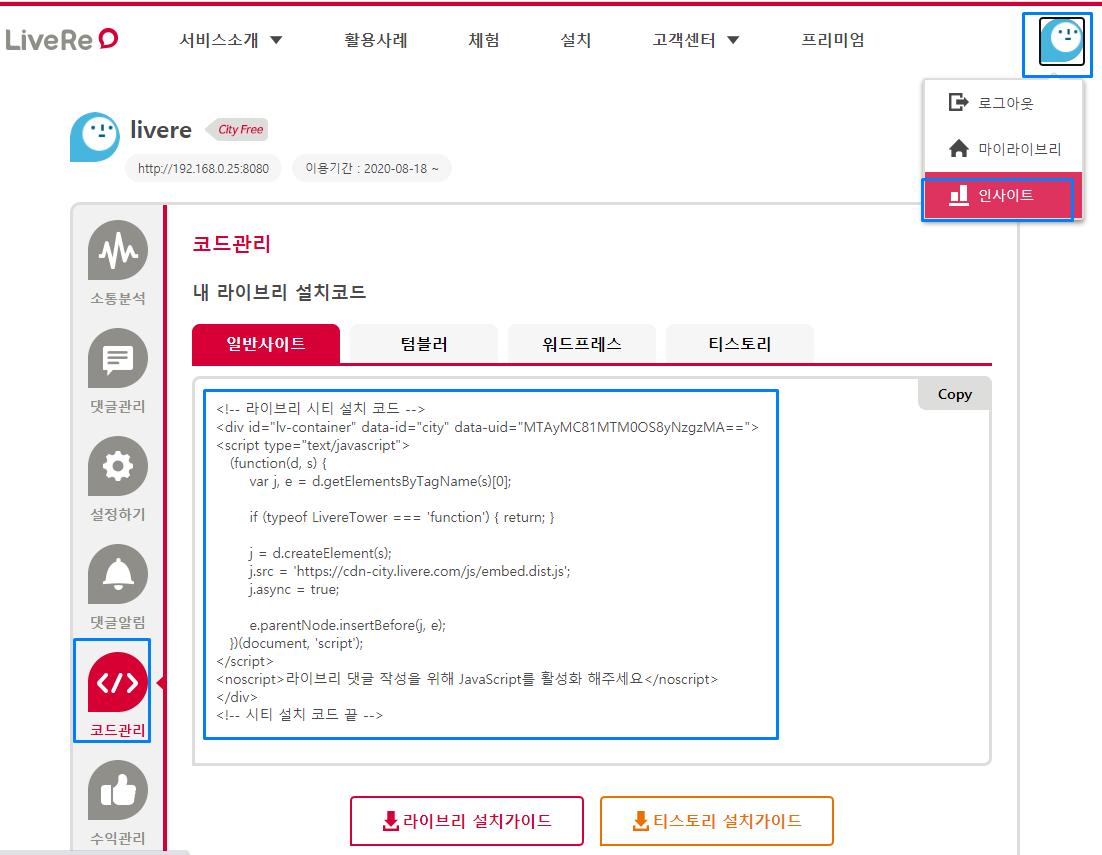Image resolution: width=1102 pixels, height=855 pixels.
Task: Go to the 활용사례 nav item
Action: (x=376, y=40)
